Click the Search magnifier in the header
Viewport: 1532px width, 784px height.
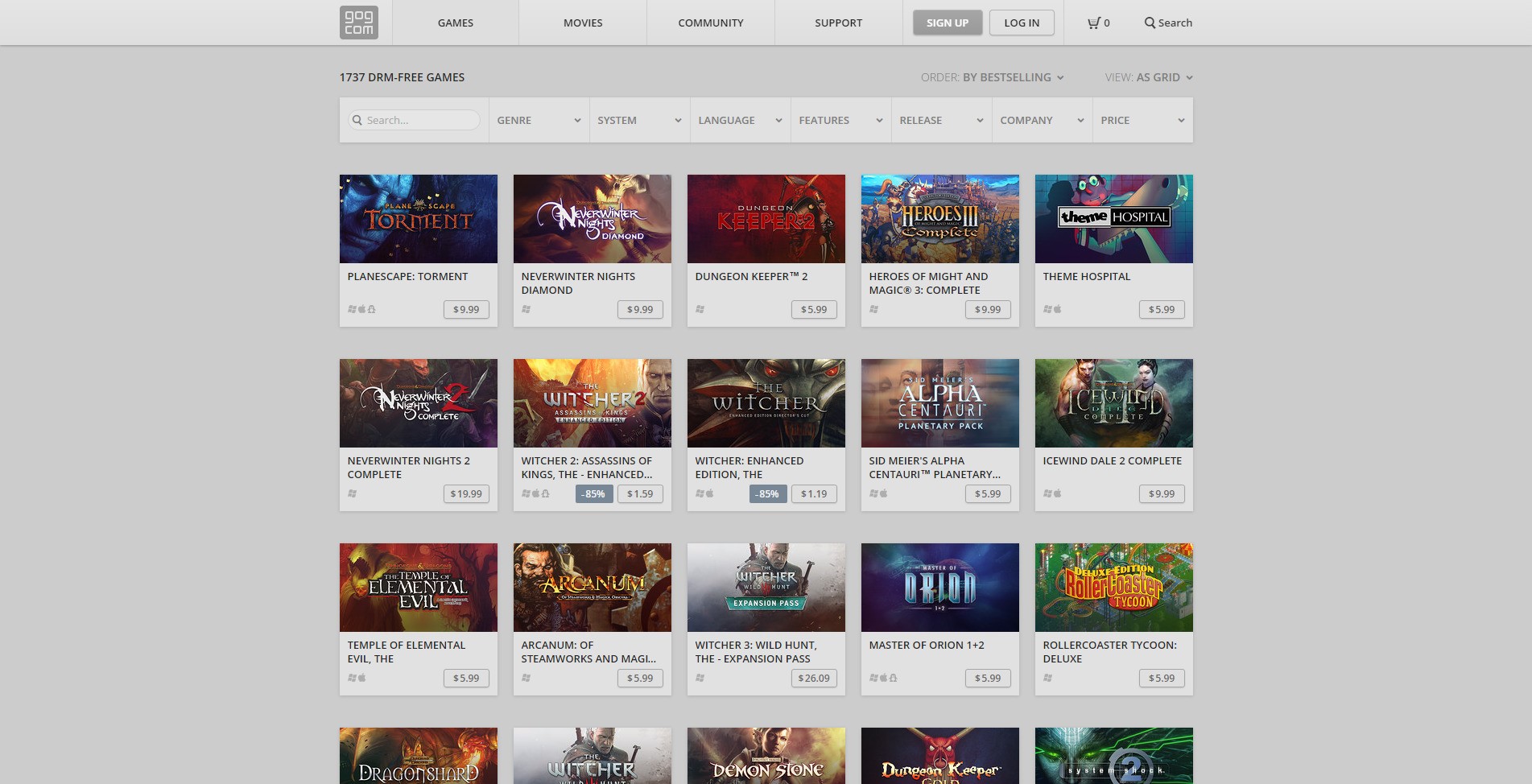pyautogui.click(x=1167, y=23)
